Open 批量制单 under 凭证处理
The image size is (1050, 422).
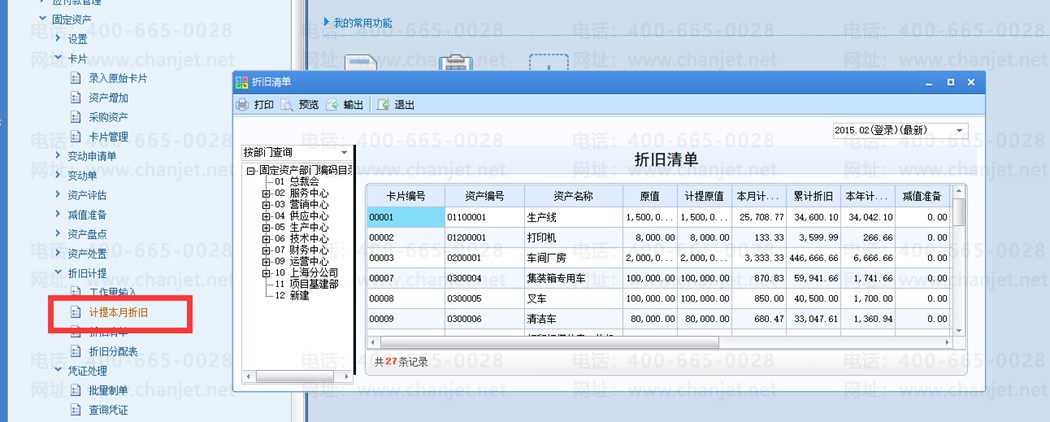tap(108, 391)
